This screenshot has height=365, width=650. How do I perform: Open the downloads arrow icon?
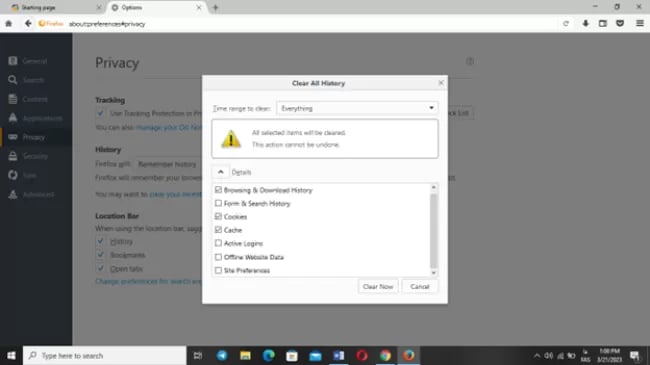(x=585, y=24)
